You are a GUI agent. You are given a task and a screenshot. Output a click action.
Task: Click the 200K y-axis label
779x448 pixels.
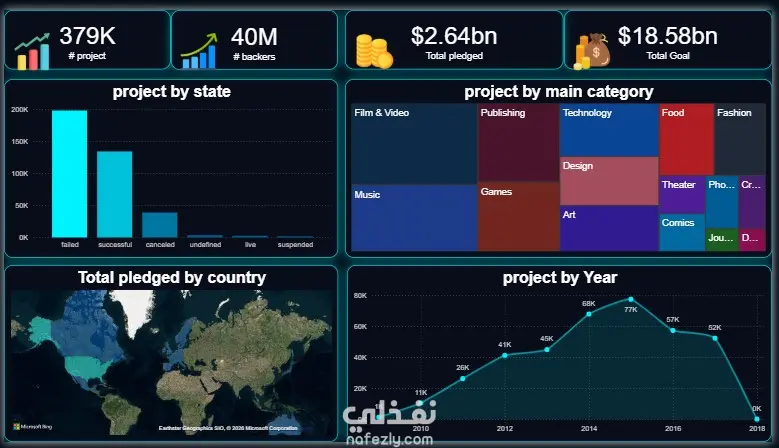[x=20, y=110]
